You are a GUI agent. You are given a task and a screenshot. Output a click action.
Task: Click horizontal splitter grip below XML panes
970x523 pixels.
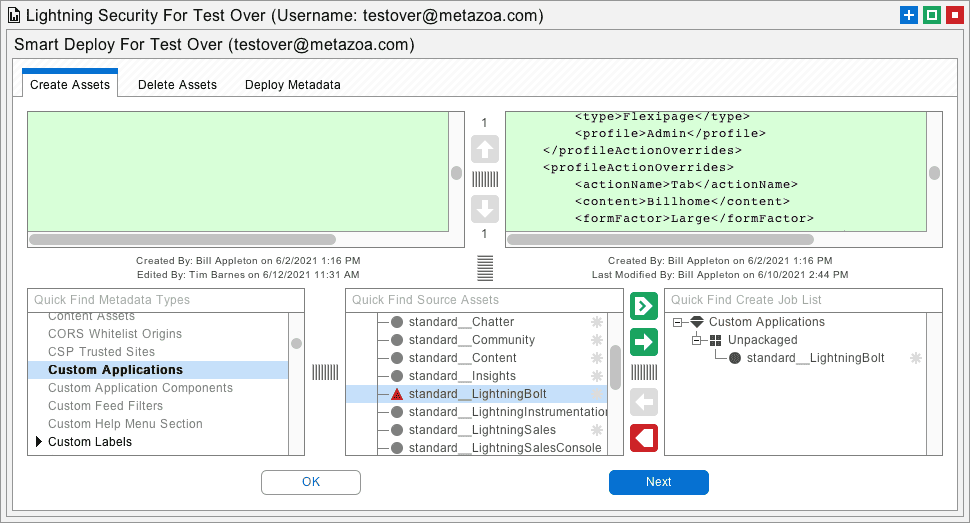point(485,268)
